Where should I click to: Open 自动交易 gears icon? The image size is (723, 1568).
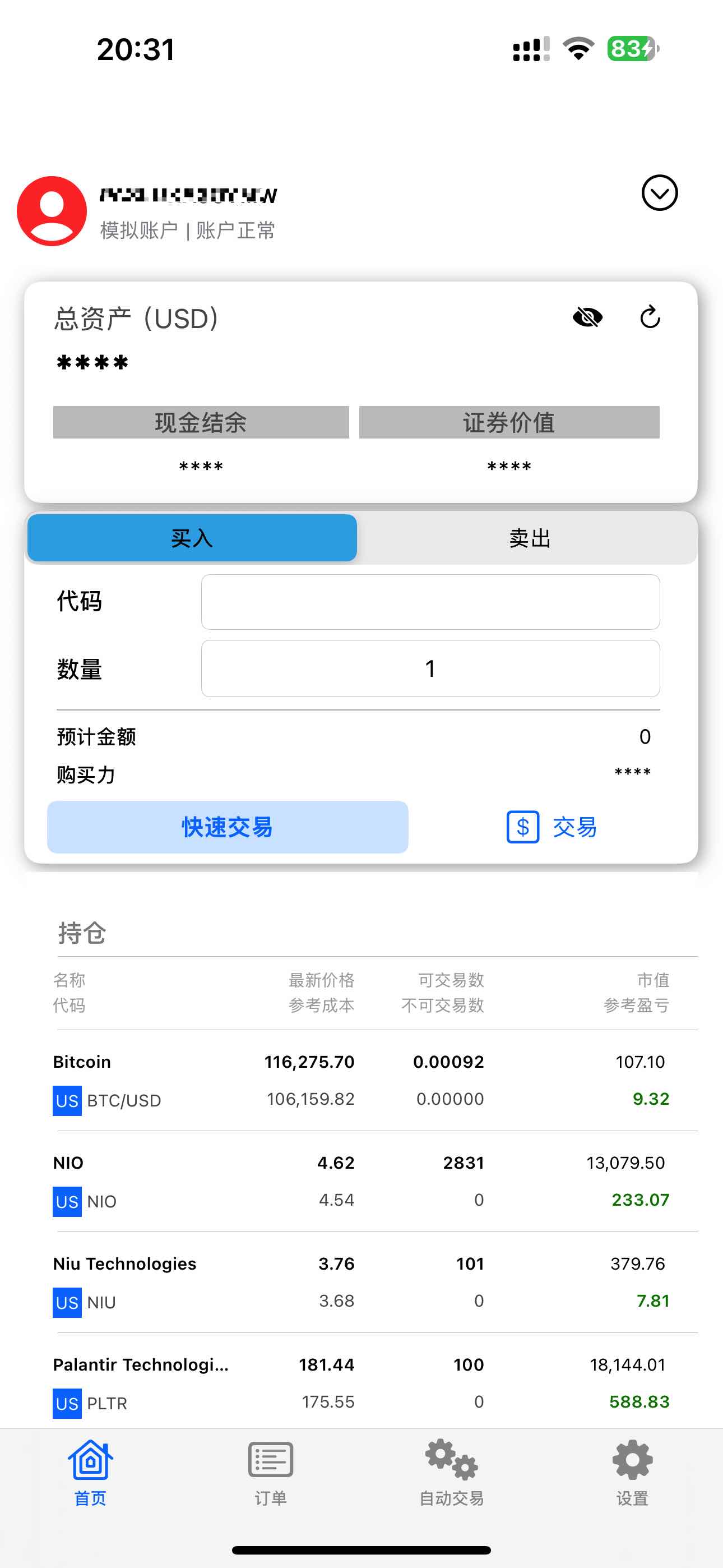click(x=451, y=1460)
